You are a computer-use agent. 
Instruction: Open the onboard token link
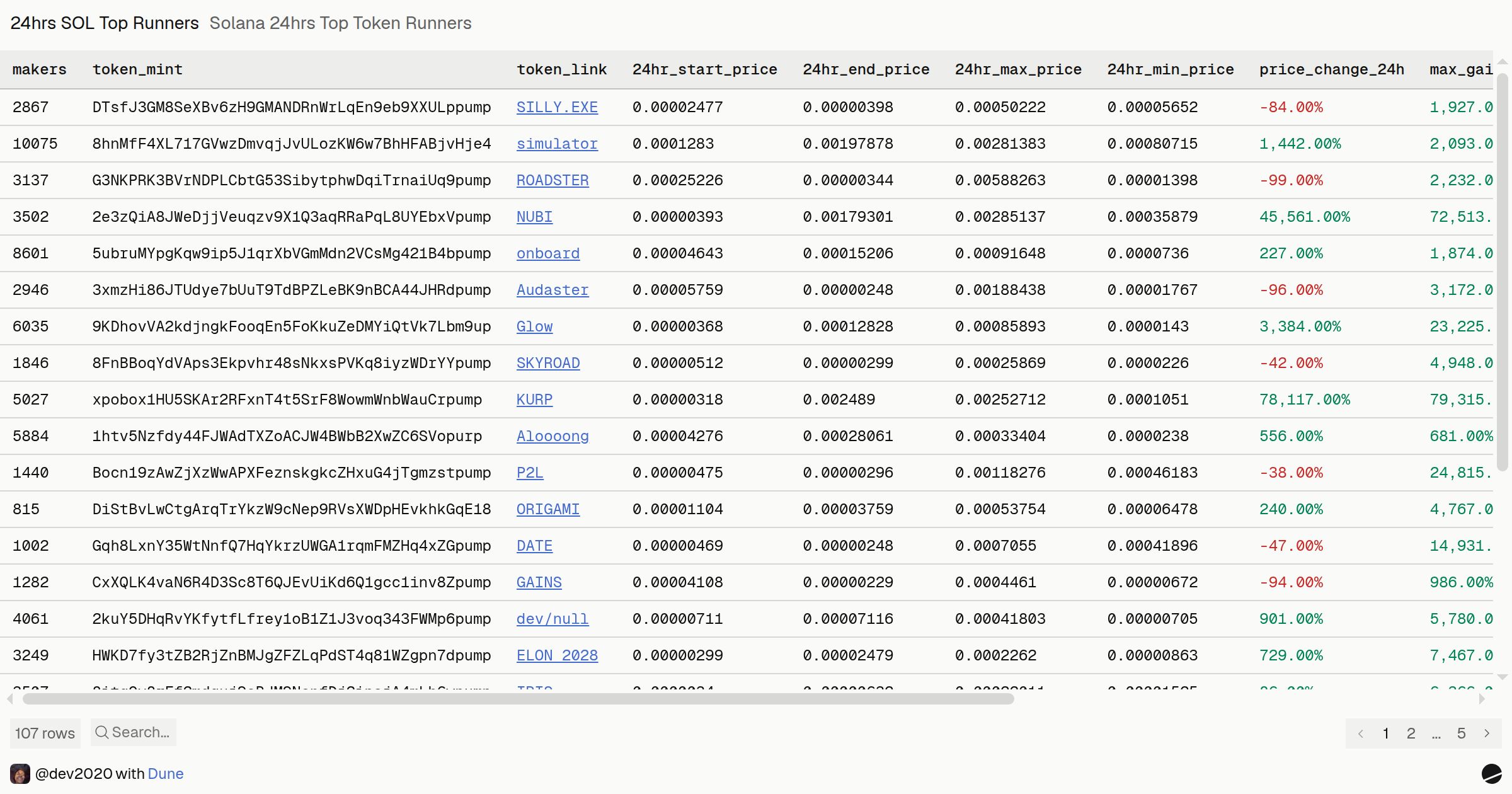click(x=548, y=253)
